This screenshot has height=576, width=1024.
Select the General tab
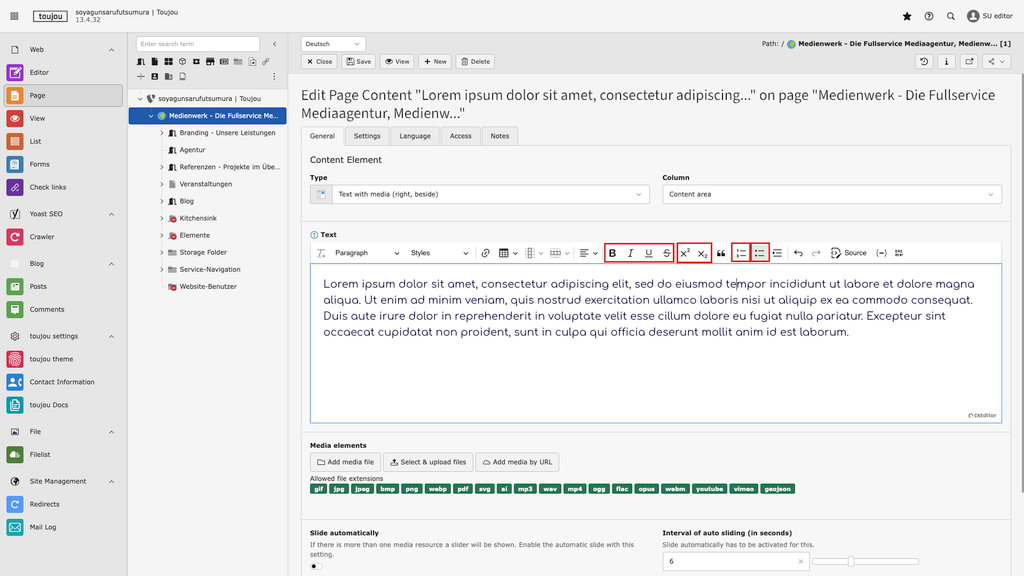tap(322, 136)
